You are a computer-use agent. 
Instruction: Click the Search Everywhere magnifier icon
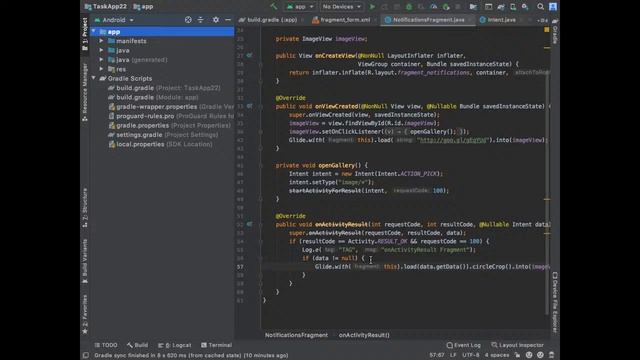[540, 7]
